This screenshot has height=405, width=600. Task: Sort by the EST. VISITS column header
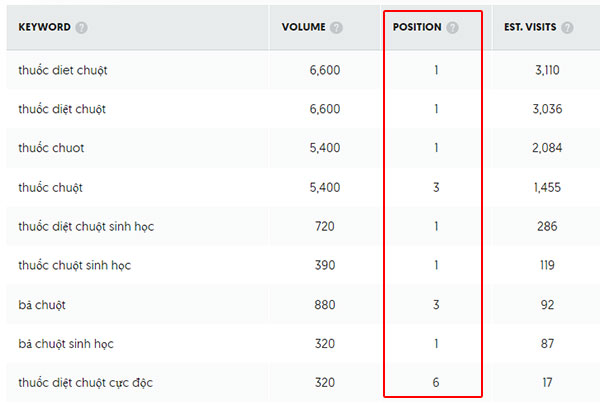[530, 27]
